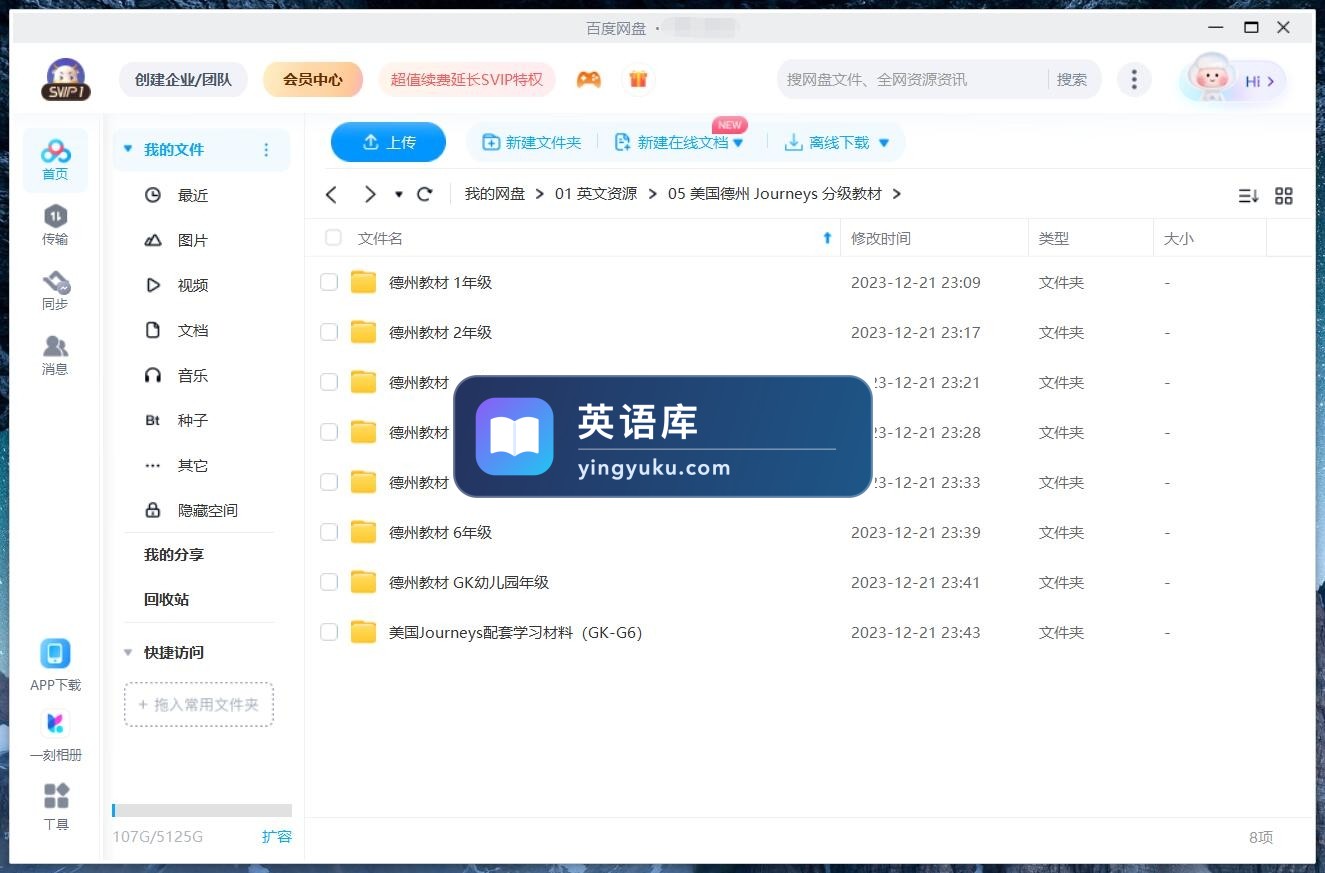Open 隐藏空间 hidden space

coord(207,510)
